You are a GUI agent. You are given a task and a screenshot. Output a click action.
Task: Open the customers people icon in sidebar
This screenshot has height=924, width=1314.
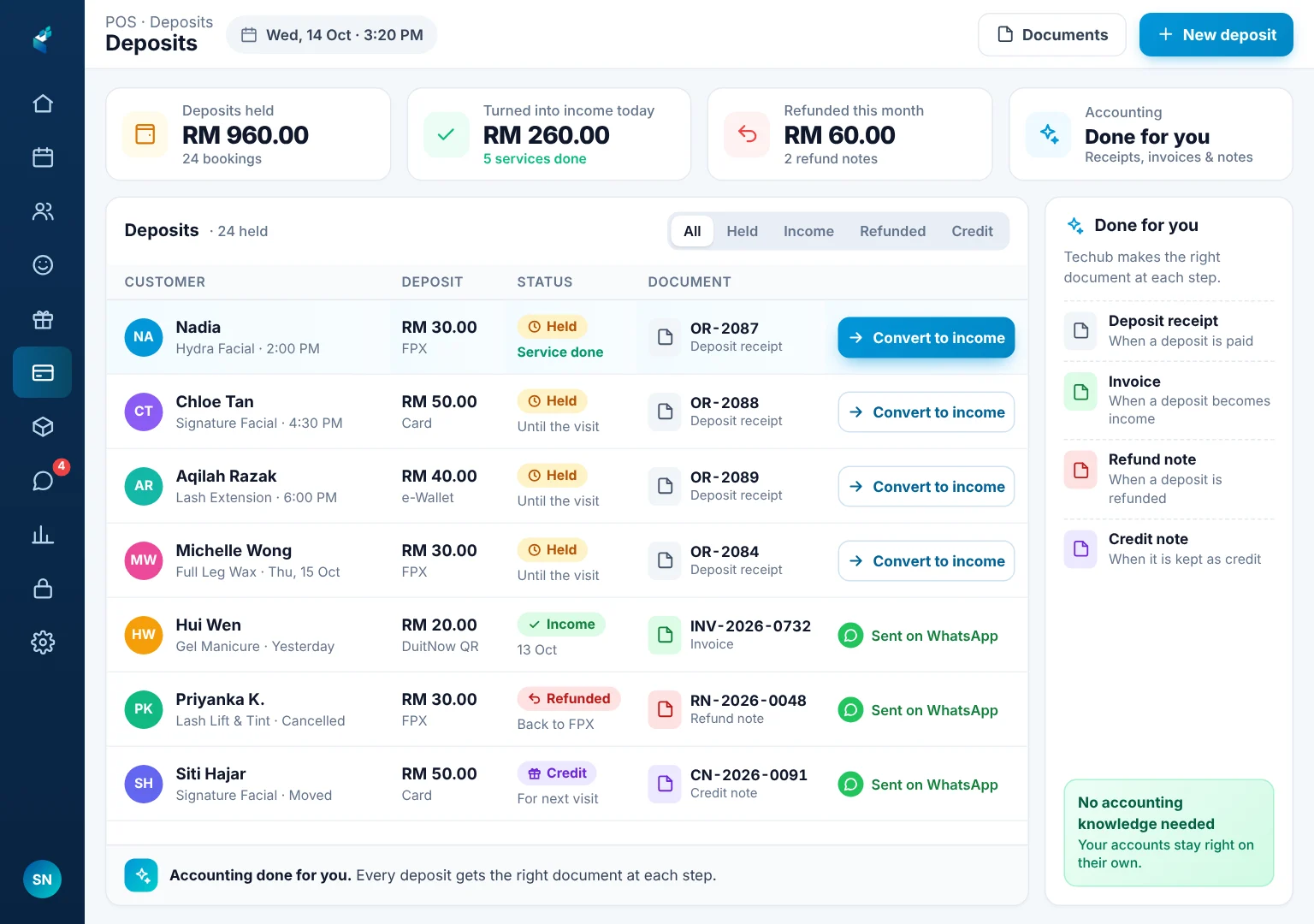point(43,211)
